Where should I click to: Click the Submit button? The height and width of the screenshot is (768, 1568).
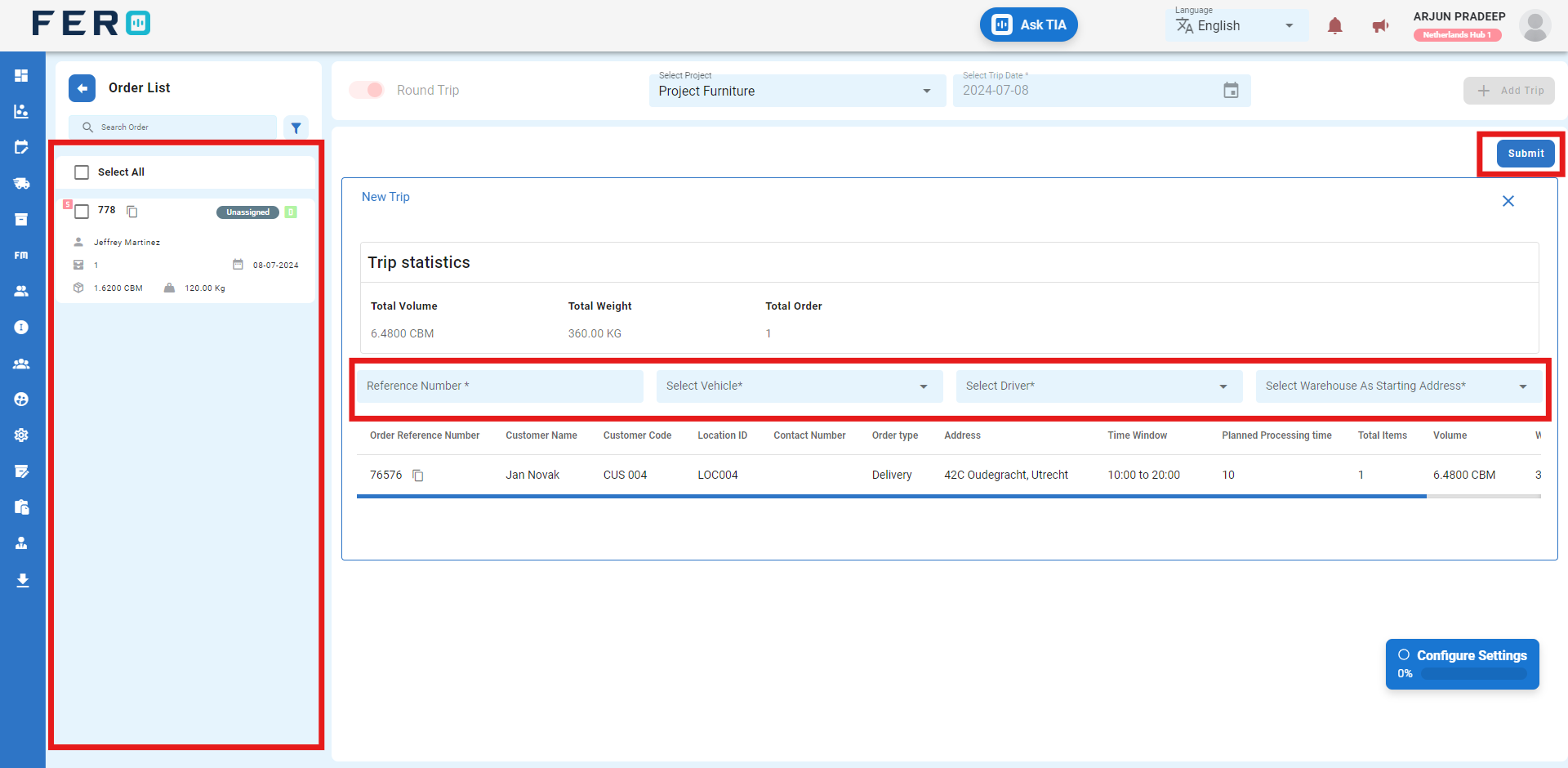point(1526,154)
